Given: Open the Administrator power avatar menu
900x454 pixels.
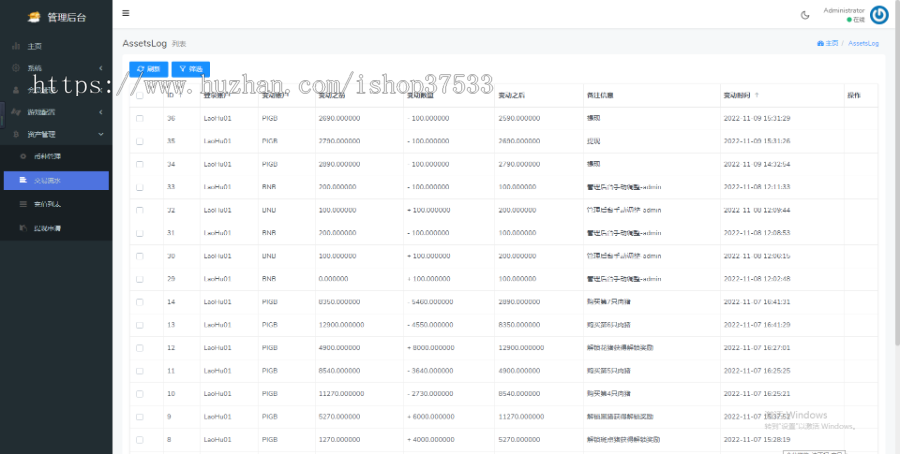Looking at the screenshot, I should [x=879, y=15].
